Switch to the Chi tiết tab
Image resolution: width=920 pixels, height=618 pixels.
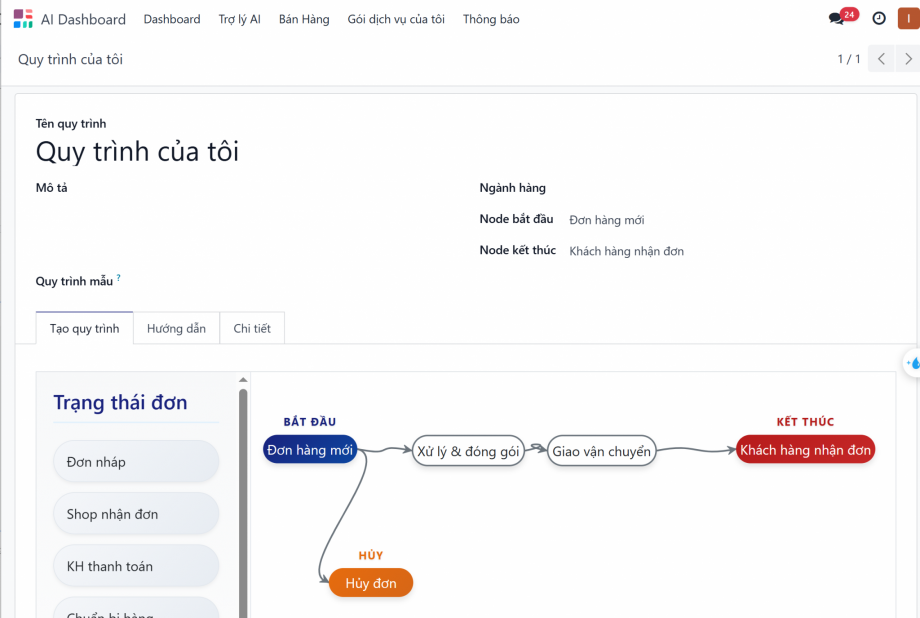pos(252,329)
